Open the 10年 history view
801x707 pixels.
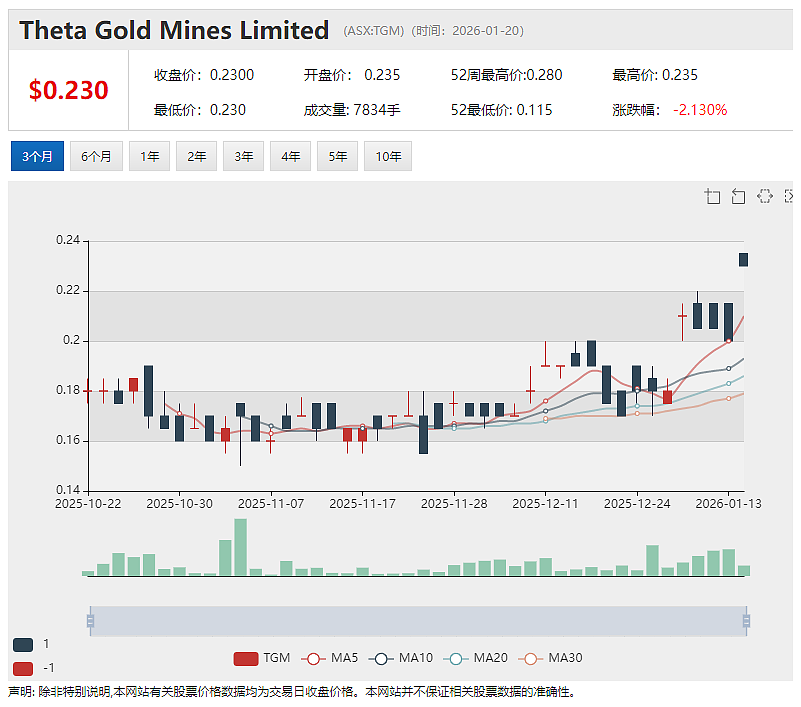[x=388, y=156]
